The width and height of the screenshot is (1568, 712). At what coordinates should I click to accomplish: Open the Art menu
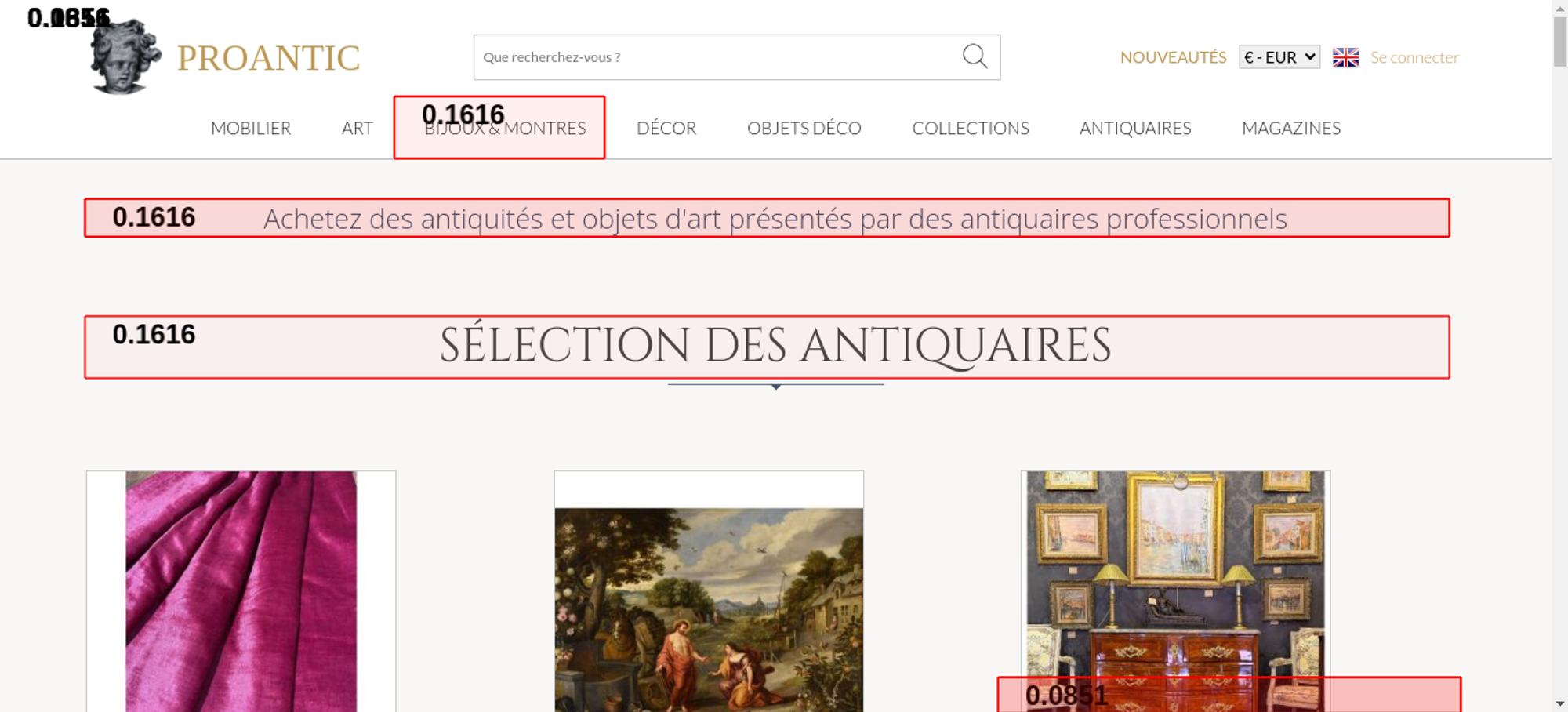pos(357,128)
